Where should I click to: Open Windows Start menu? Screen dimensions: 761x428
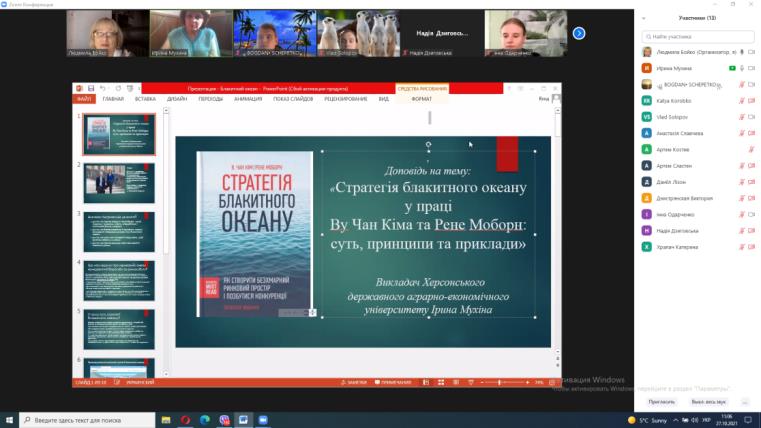point(9,420)
